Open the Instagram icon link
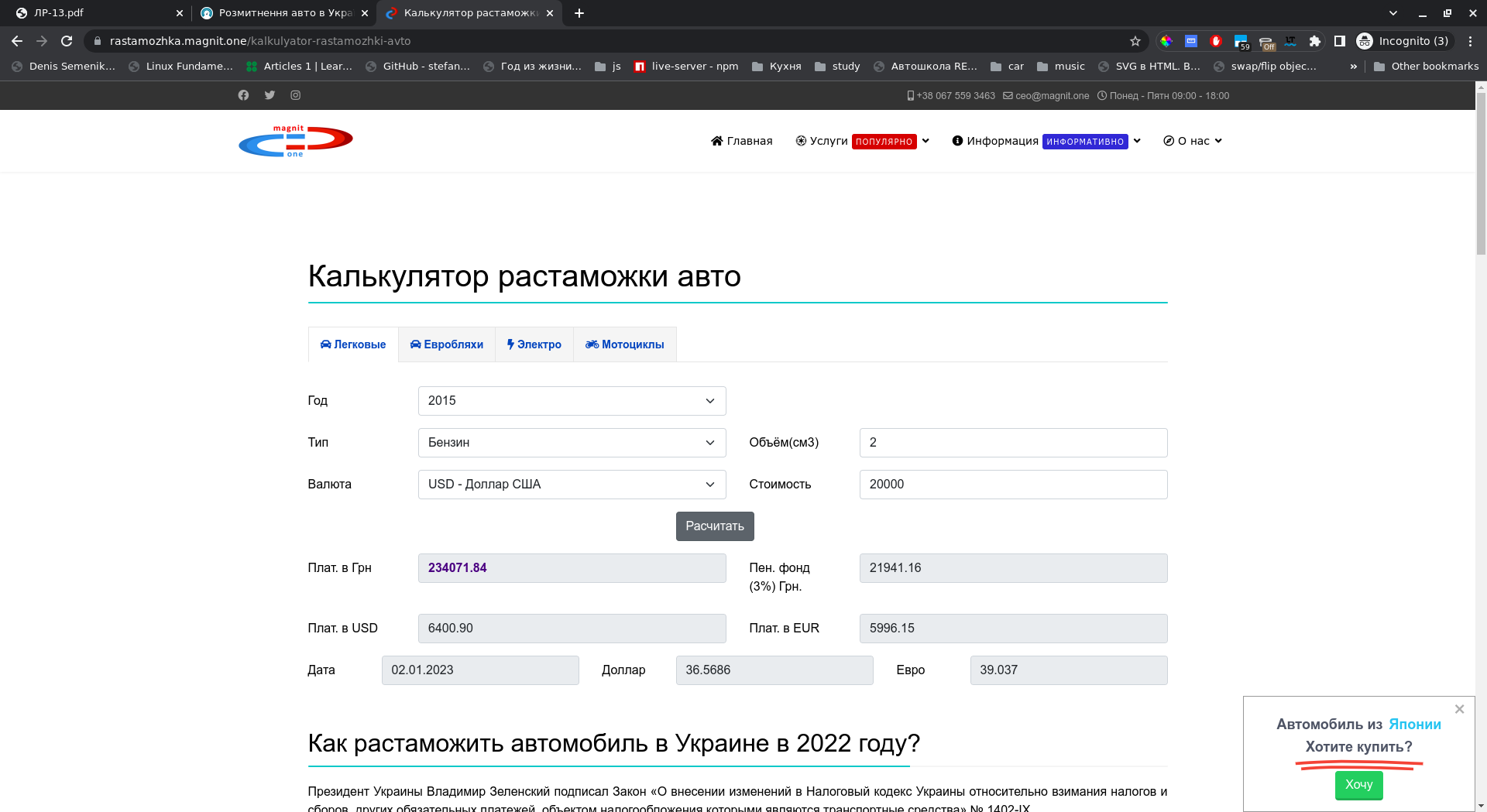 [x=295, y=95]
